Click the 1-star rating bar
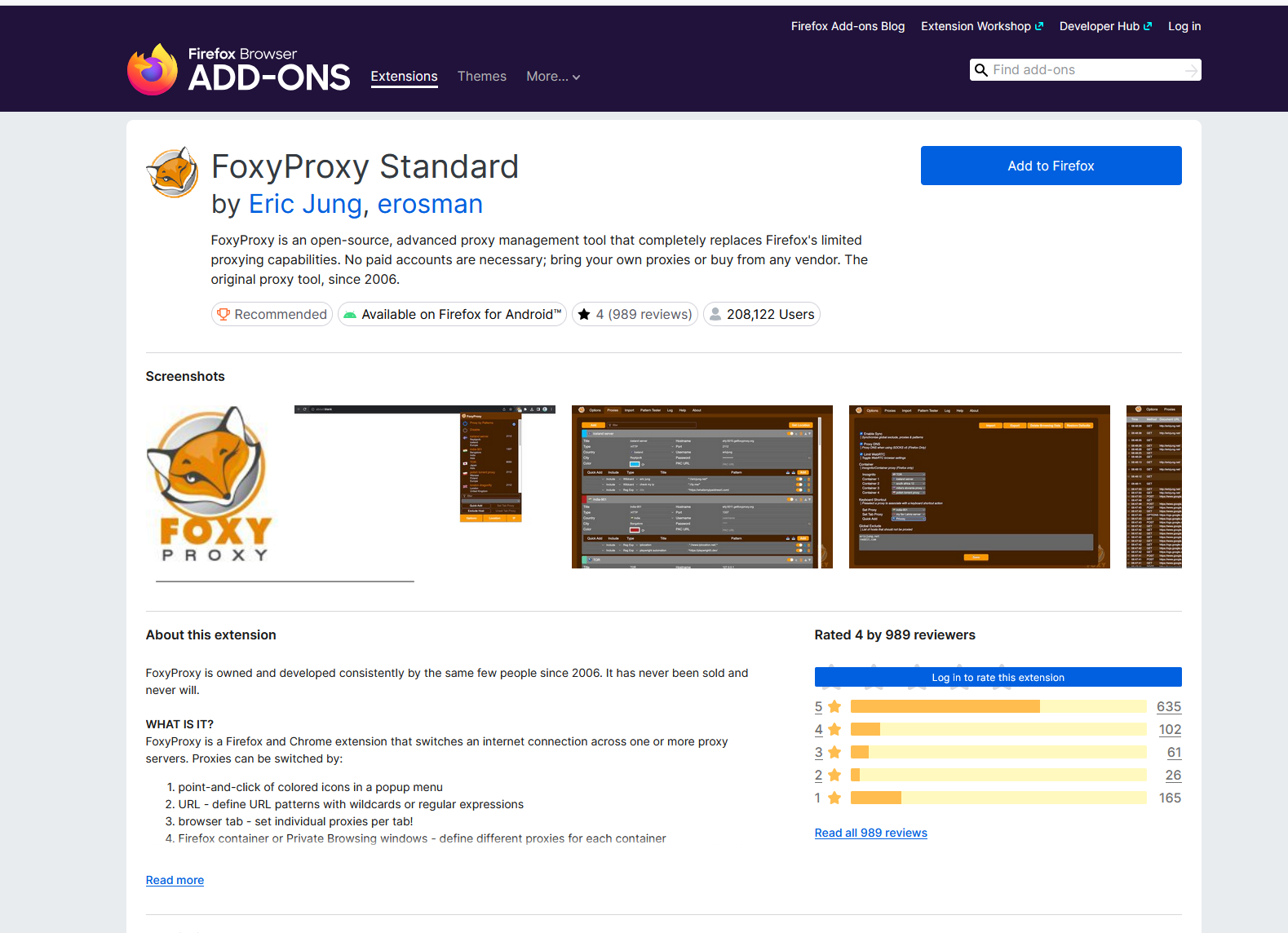This screenshot has height=933, width=1288. 998,798
